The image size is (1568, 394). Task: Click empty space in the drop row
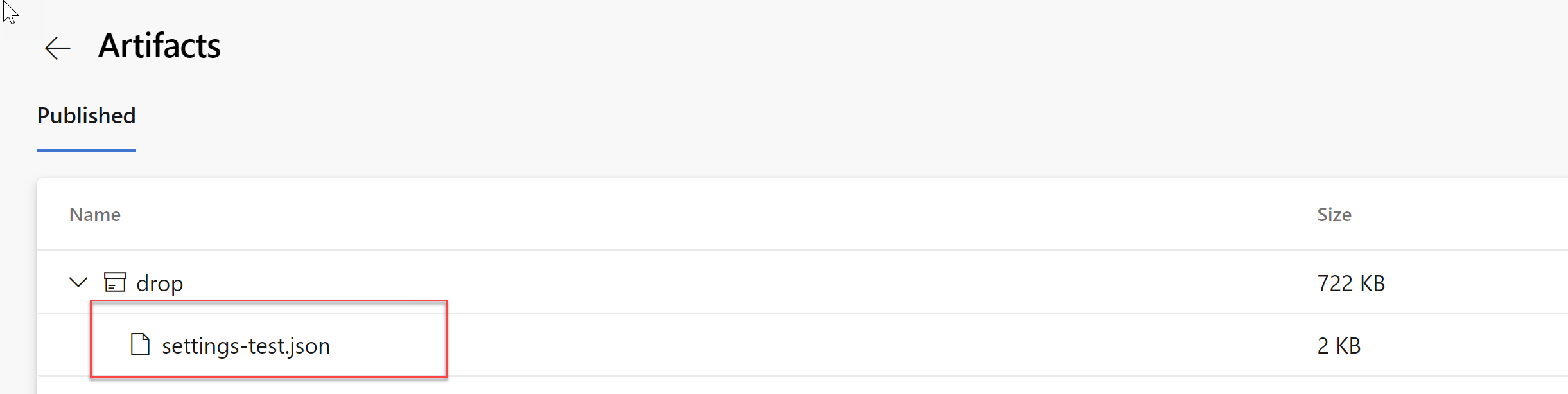706,283
